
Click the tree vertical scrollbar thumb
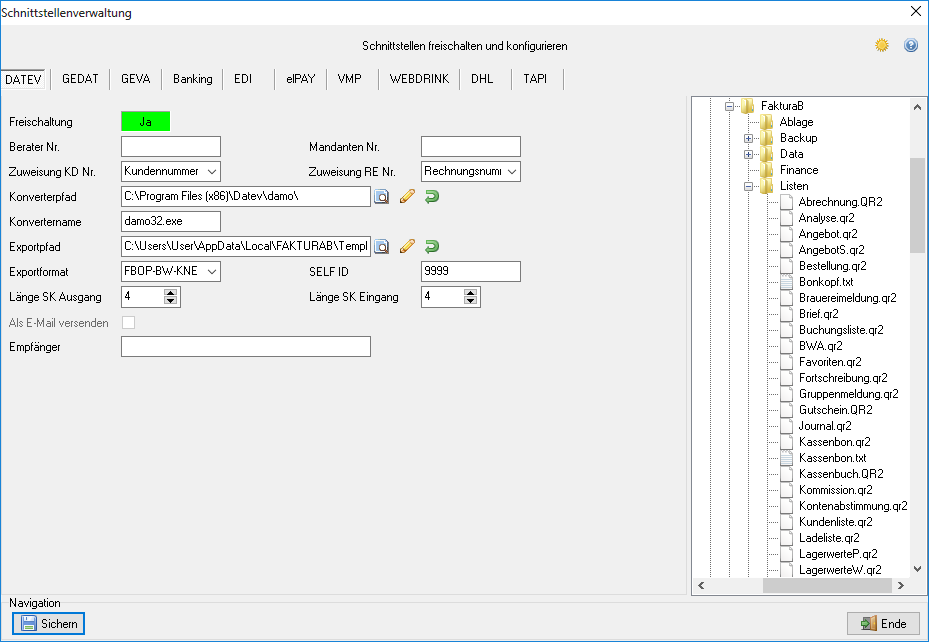[917, 205]
